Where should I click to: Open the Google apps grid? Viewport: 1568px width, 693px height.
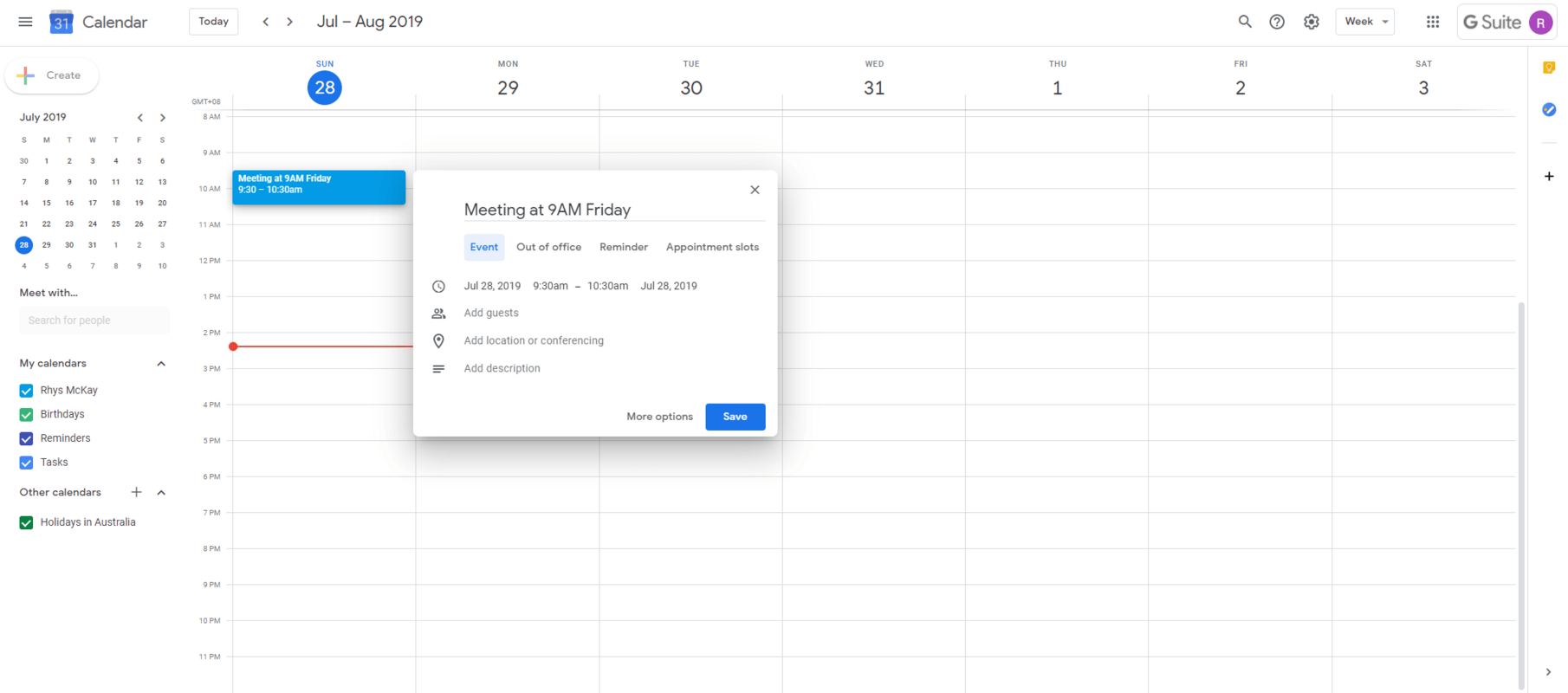tap(1433, 22)
